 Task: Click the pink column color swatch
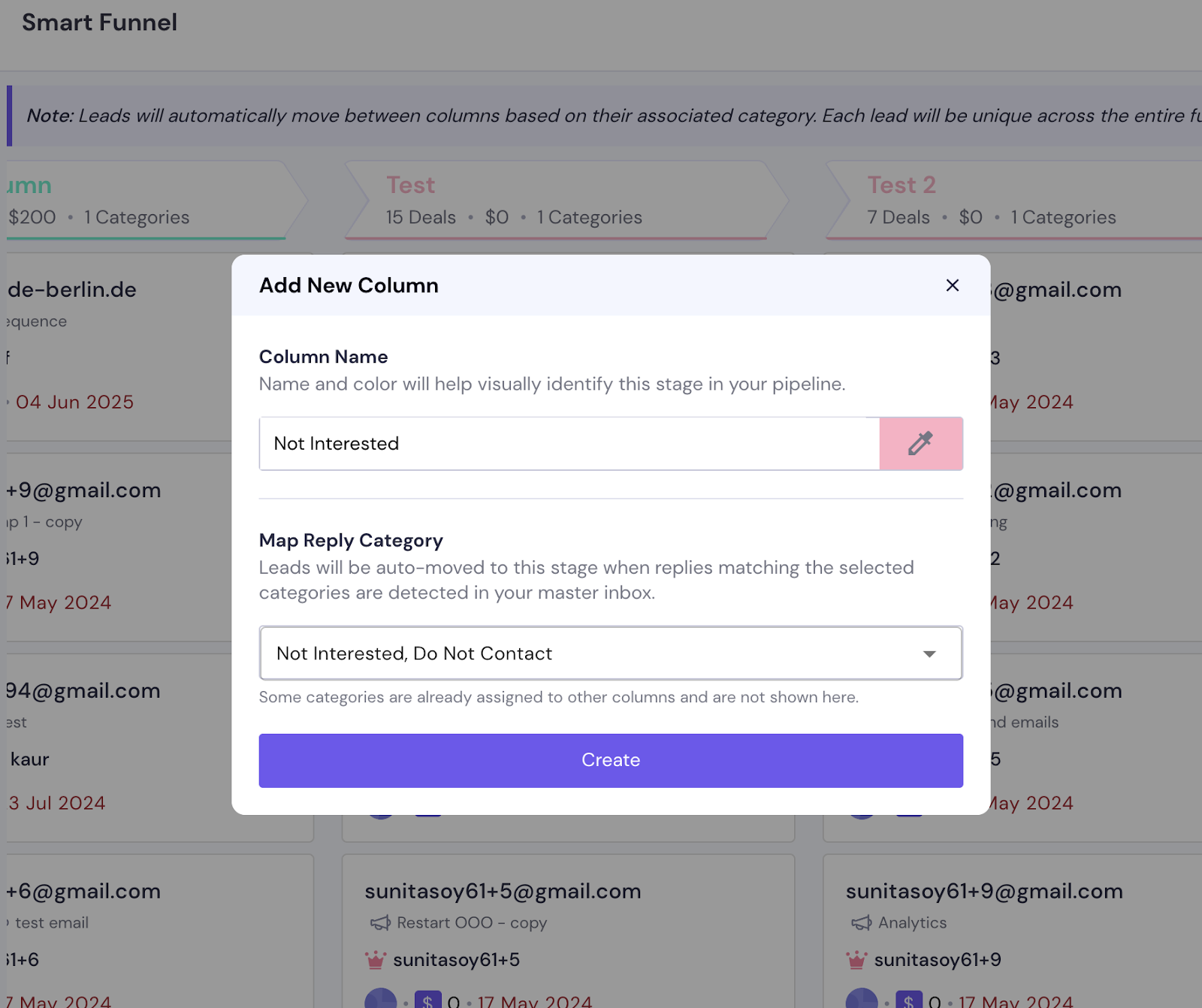pyautogui.click(x=921, y=443)
